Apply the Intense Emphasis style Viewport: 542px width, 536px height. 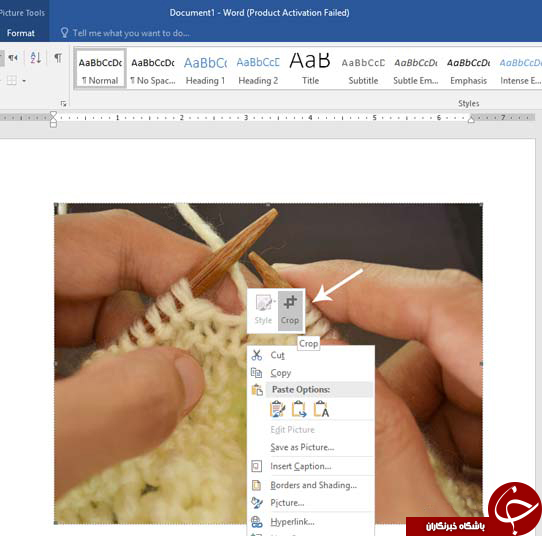(x=520, y=69)
